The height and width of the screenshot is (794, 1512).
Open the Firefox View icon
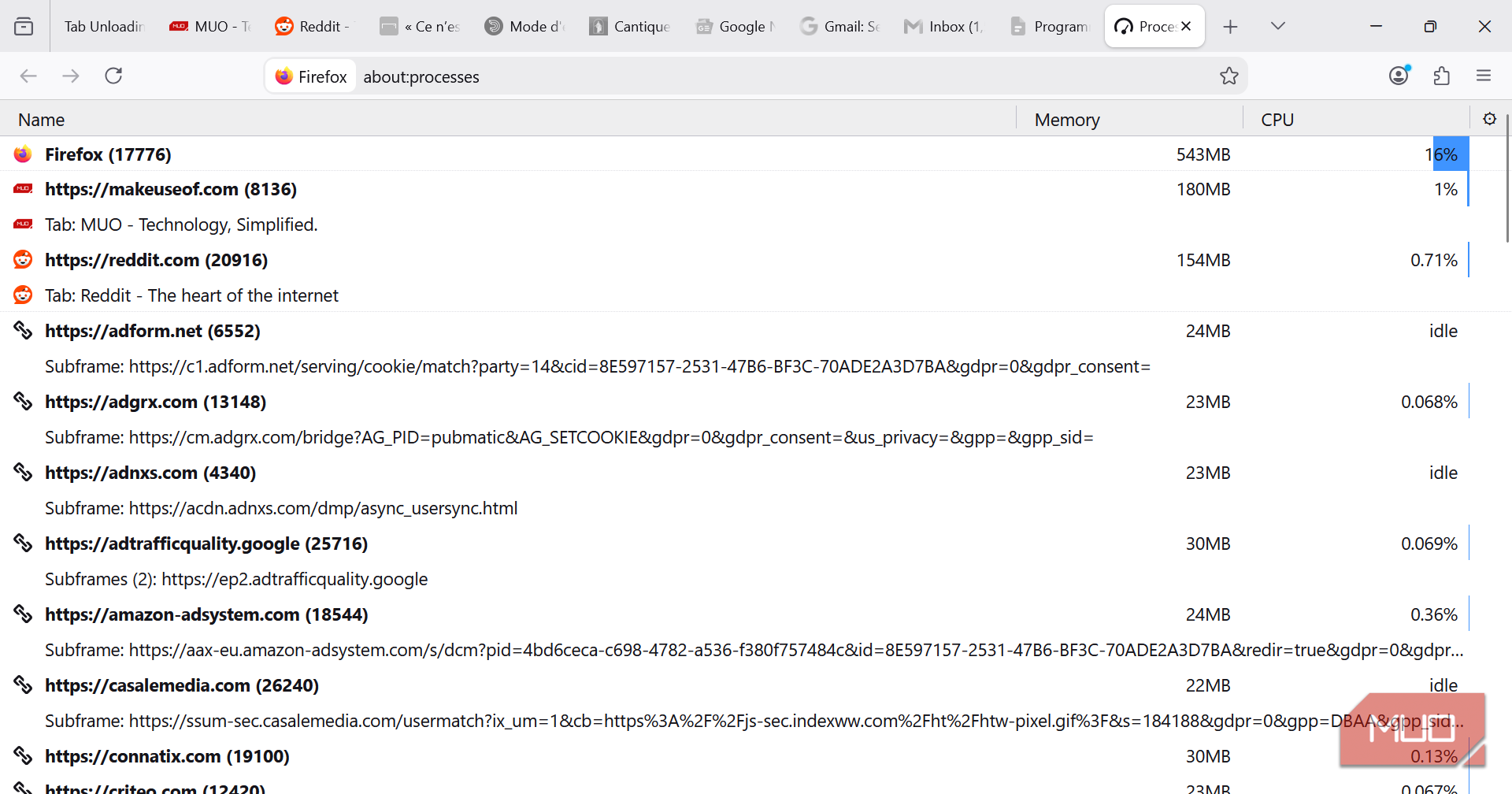pyautogui.click(x=24, y=26)
